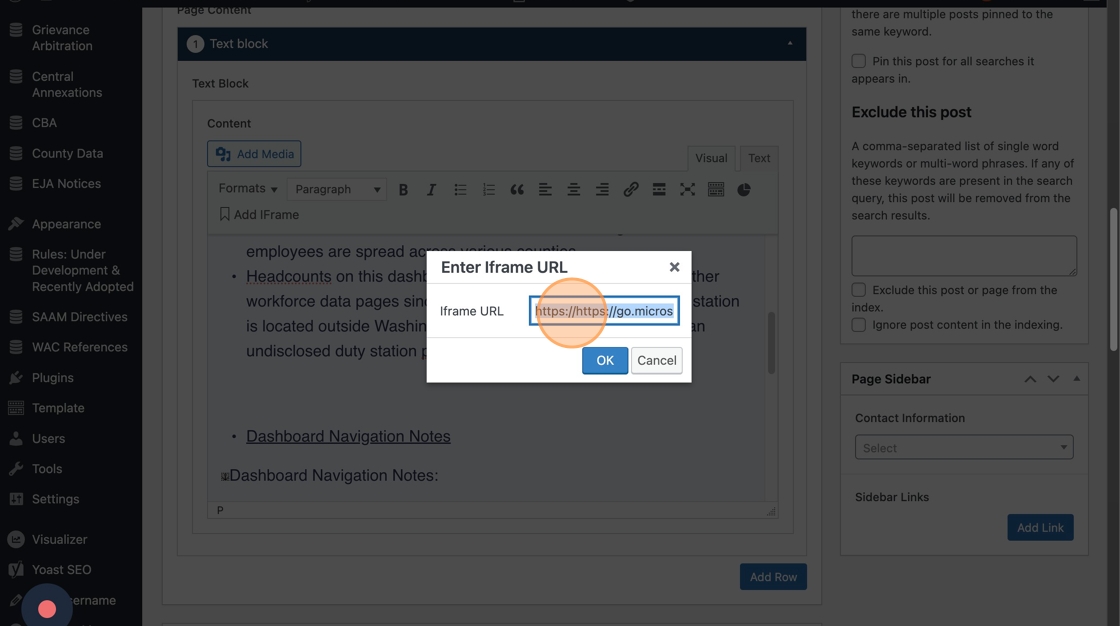The width and height of the screenshot is (1120, 626).
Task: Move Page Sidebar panel up
Action: pos(1030,379)
